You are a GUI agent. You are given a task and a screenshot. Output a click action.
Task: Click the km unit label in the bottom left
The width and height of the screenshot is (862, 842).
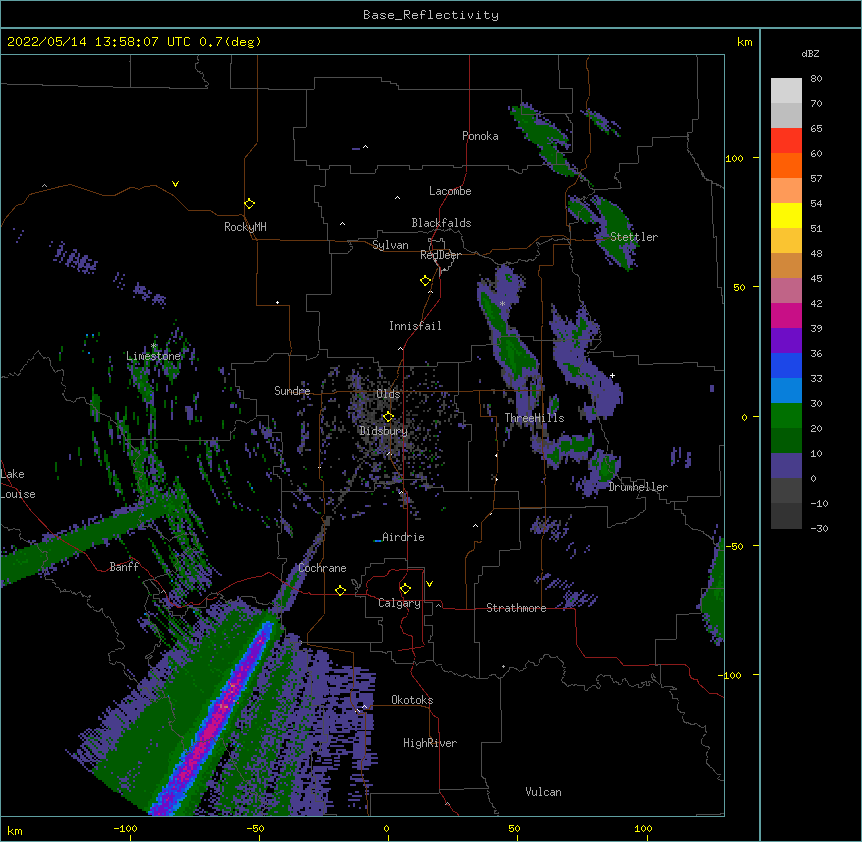(15, 830)
